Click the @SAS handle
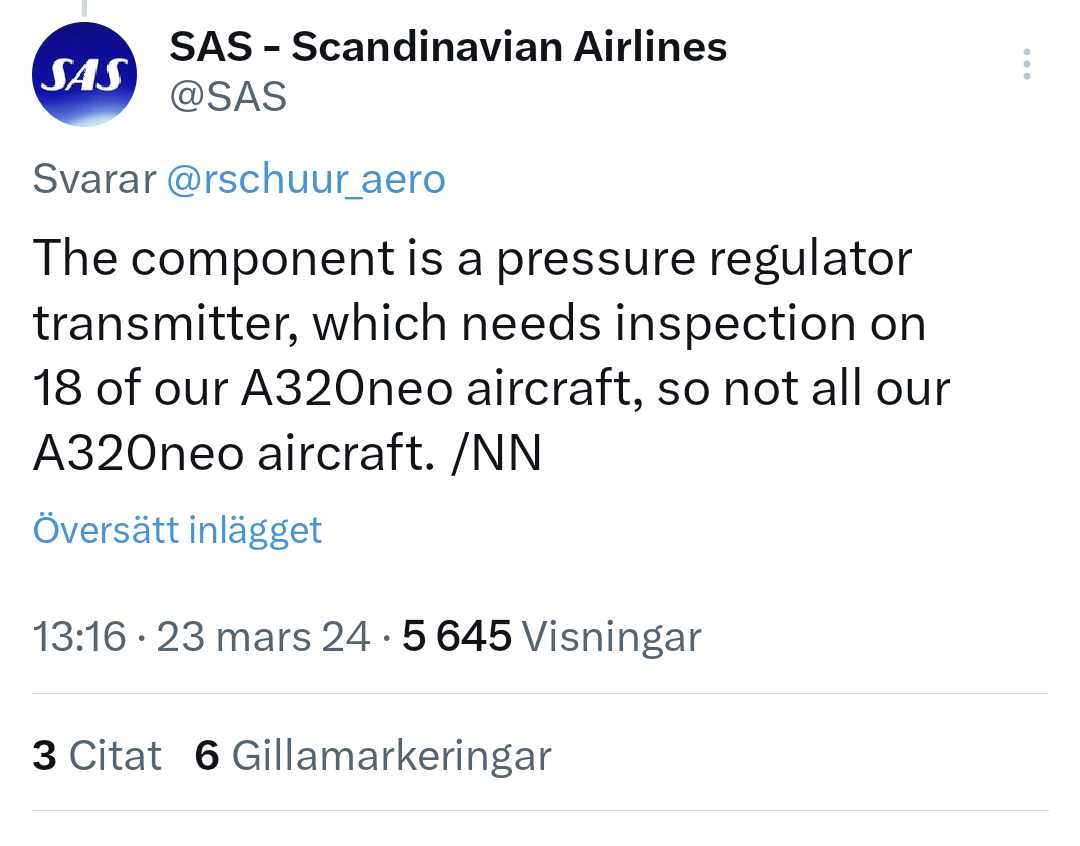 tap(228, 97)
